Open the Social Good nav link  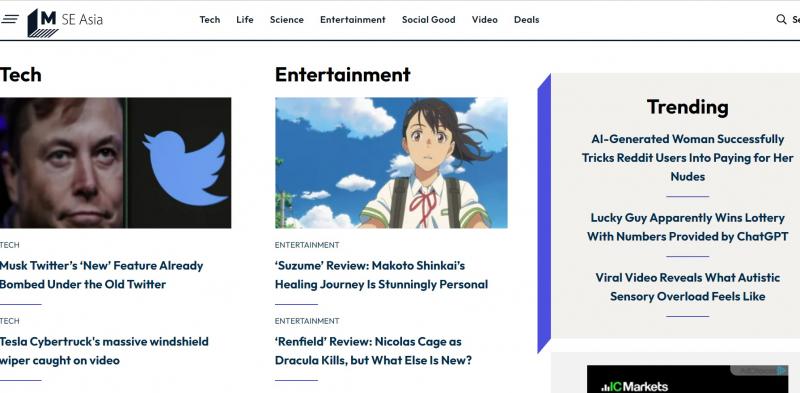click(429, 20)
